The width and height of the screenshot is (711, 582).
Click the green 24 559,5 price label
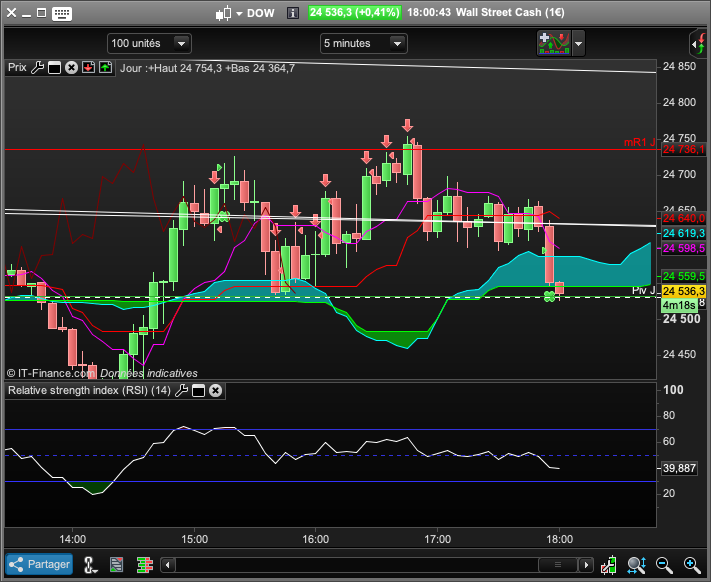(683, 276)
